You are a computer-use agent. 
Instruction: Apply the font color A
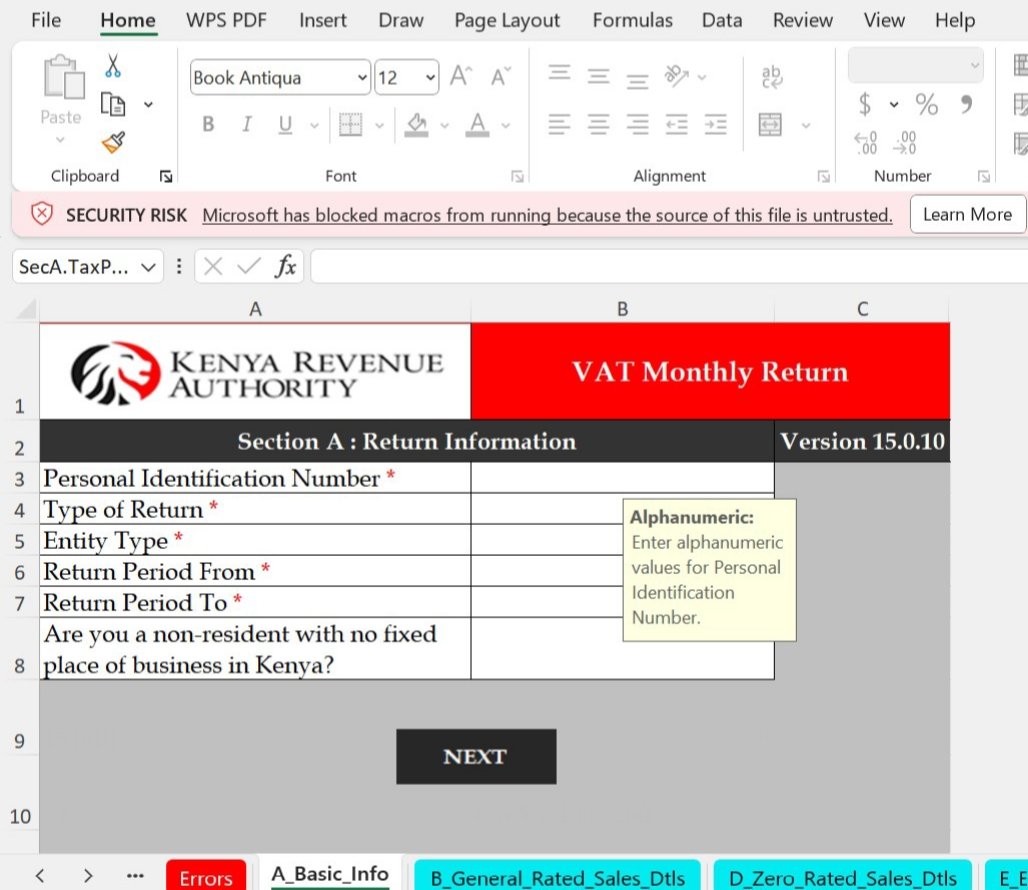[477, 124]
